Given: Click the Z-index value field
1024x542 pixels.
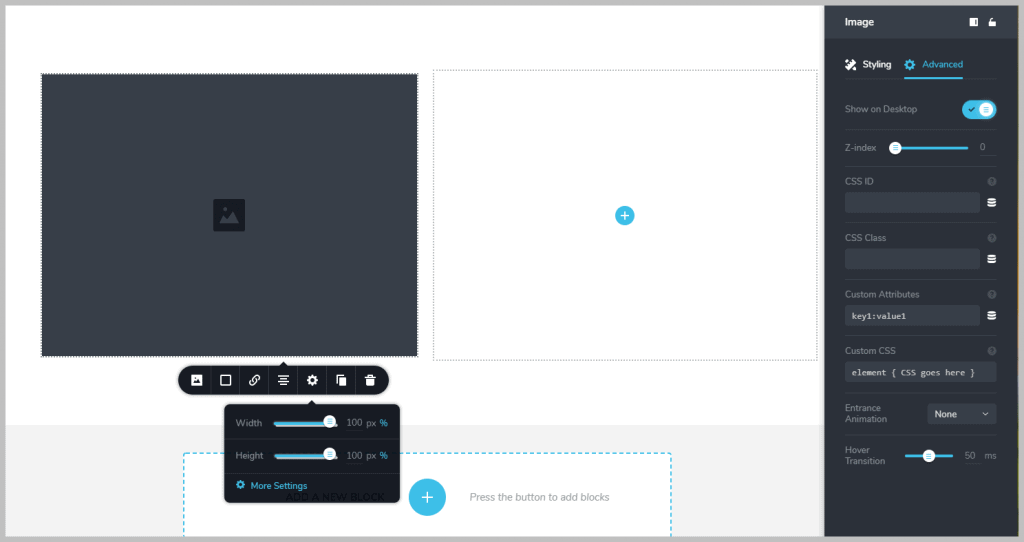Looking at the screenshot, I should pyautogui.click(x=987, y=148).
